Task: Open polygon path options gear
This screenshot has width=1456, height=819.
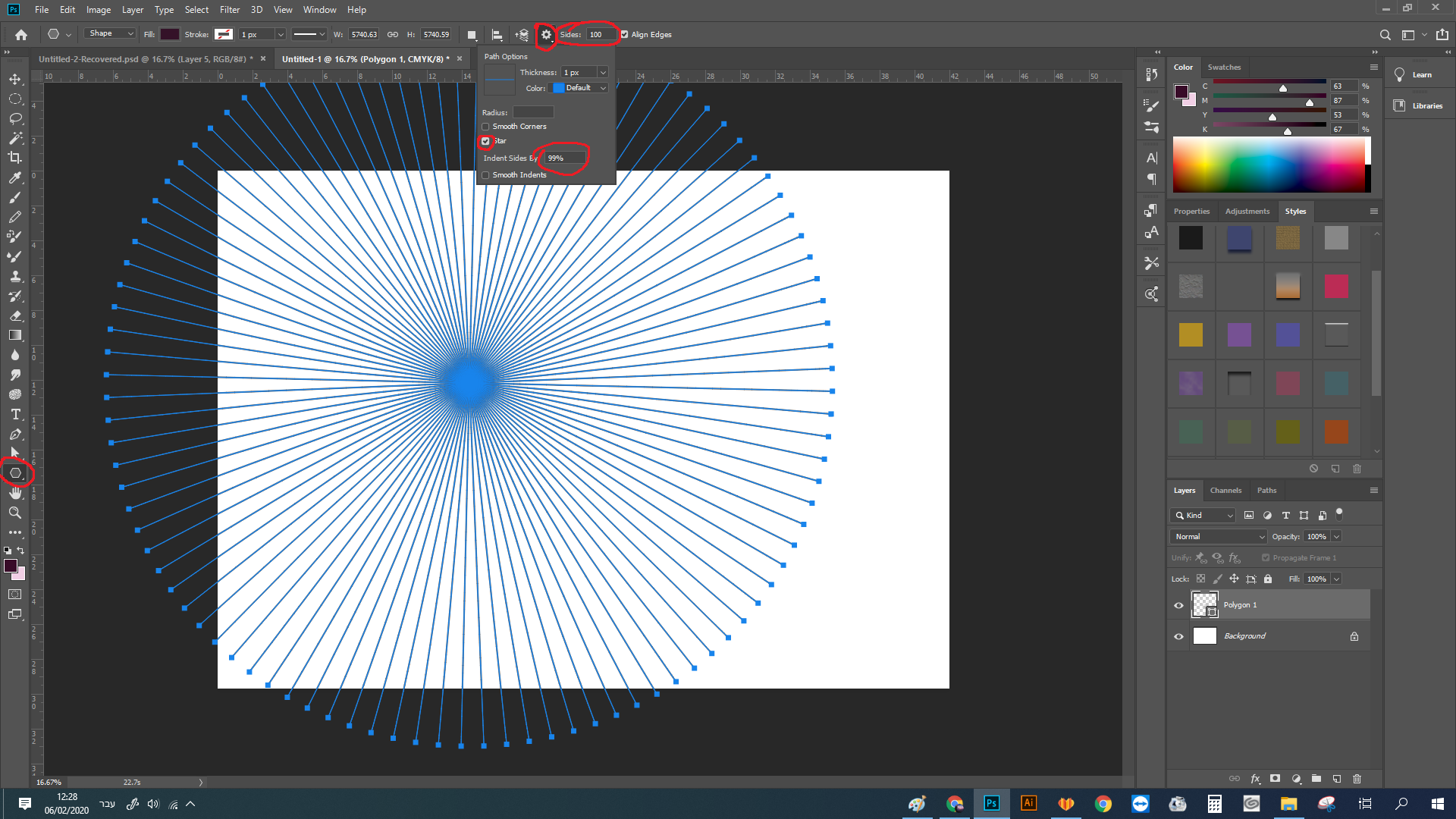Action: (x=546, y=35)
